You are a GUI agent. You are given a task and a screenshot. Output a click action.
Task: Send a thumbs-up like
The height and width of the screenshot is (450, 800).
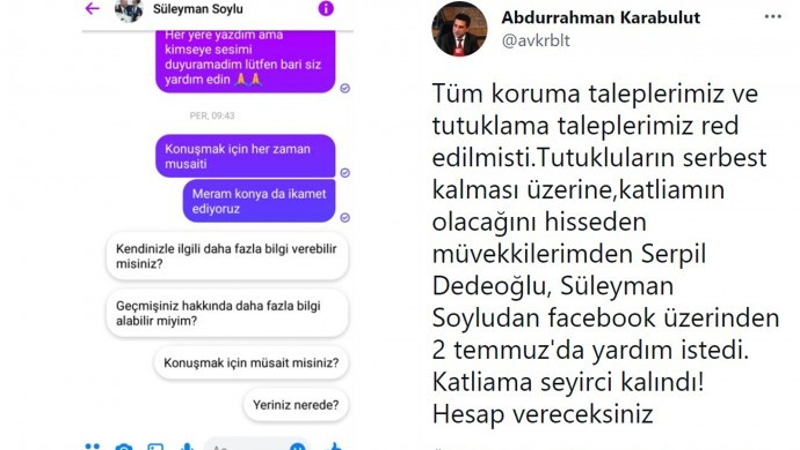335,447
